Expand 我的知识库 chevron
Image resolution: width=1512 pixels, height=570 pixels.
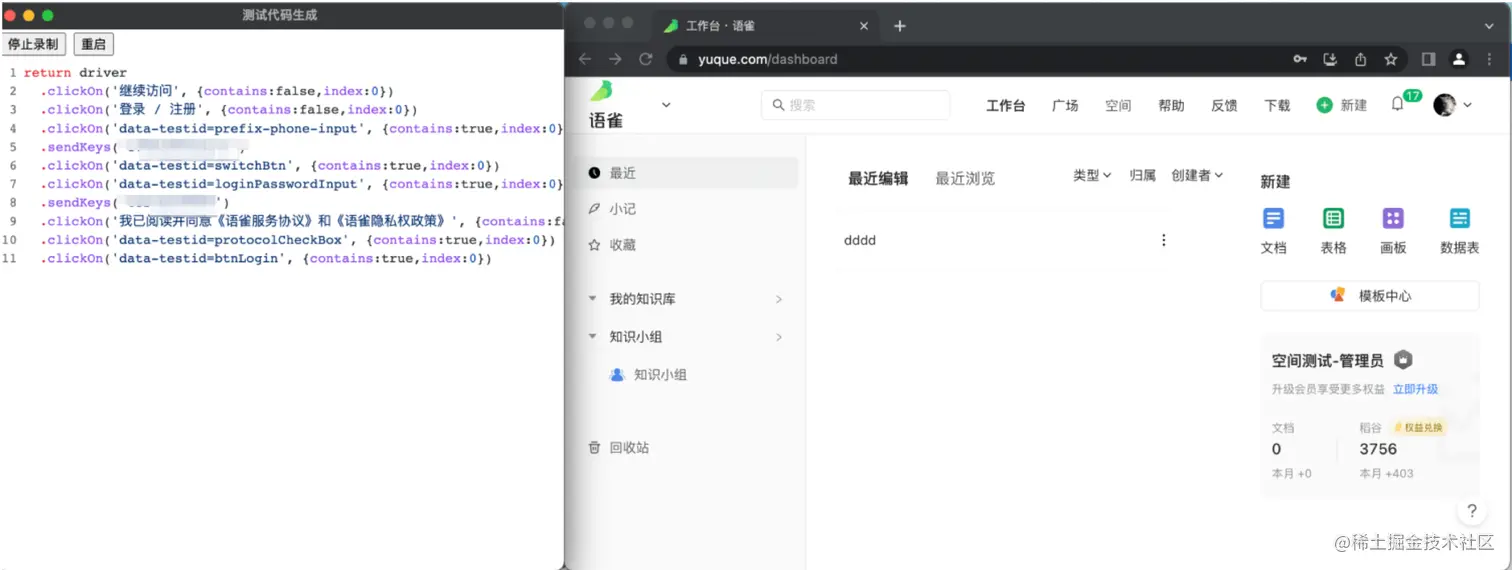(x=779, y=299)
